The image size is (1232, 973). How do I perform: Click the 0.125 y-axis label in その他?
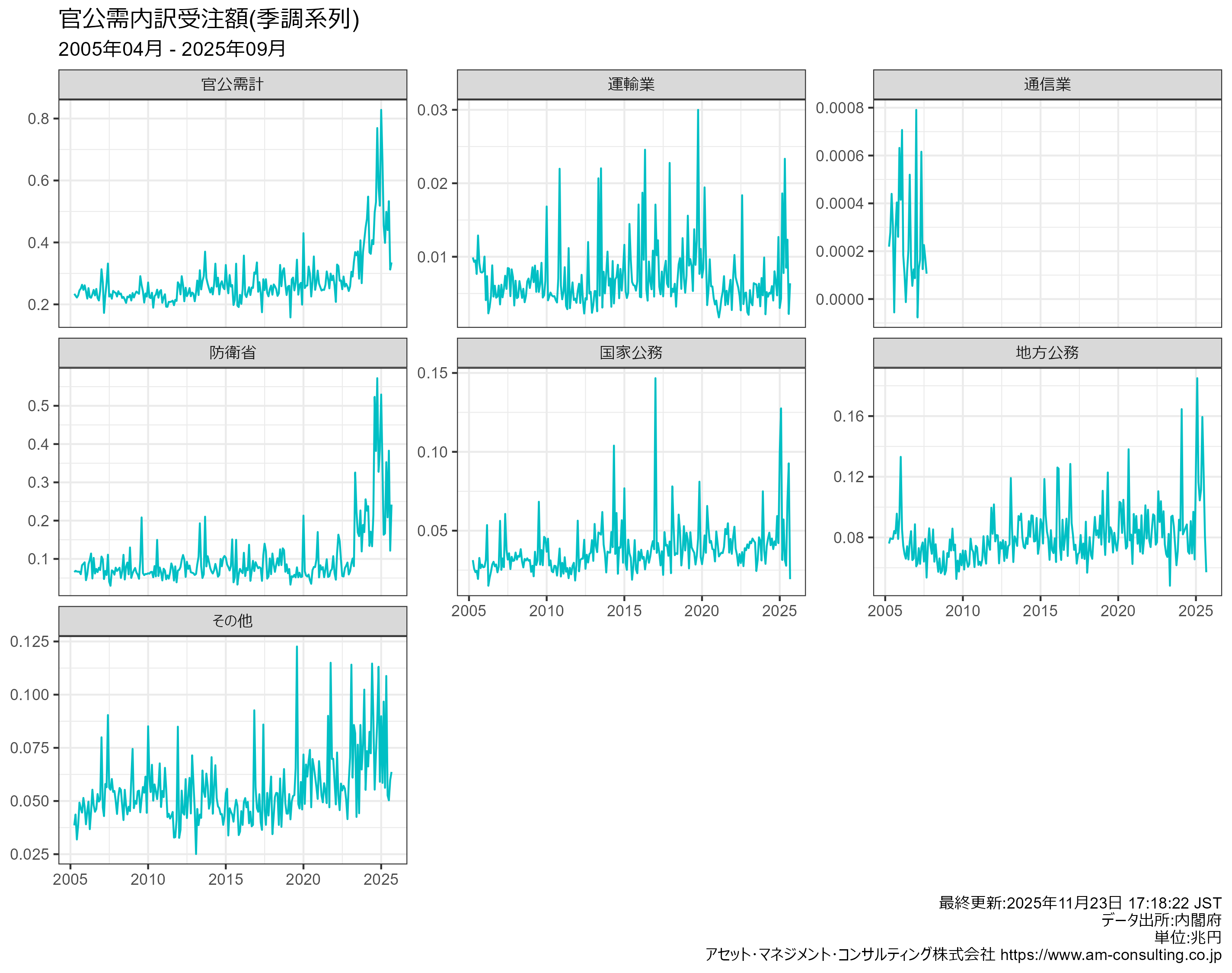[x=29, y=641]
